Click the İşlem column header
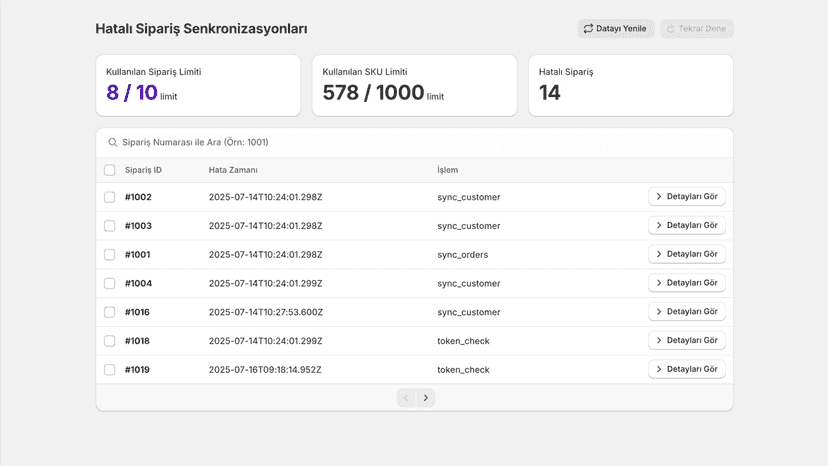The width and height of the screenshot is (828, 466). [x=447, y=170]
